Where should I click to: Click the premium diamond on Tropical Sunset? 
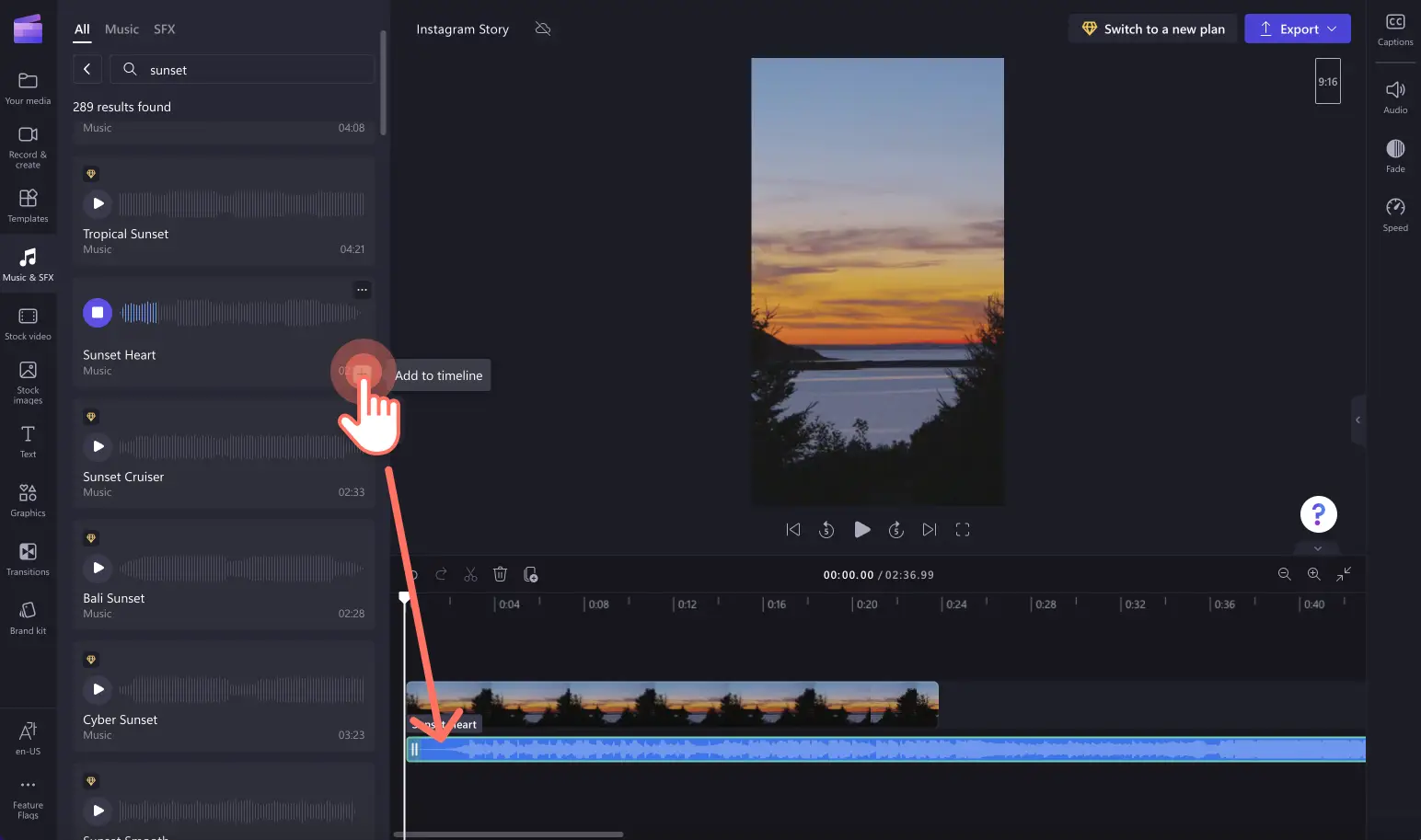tap(91, 174)
